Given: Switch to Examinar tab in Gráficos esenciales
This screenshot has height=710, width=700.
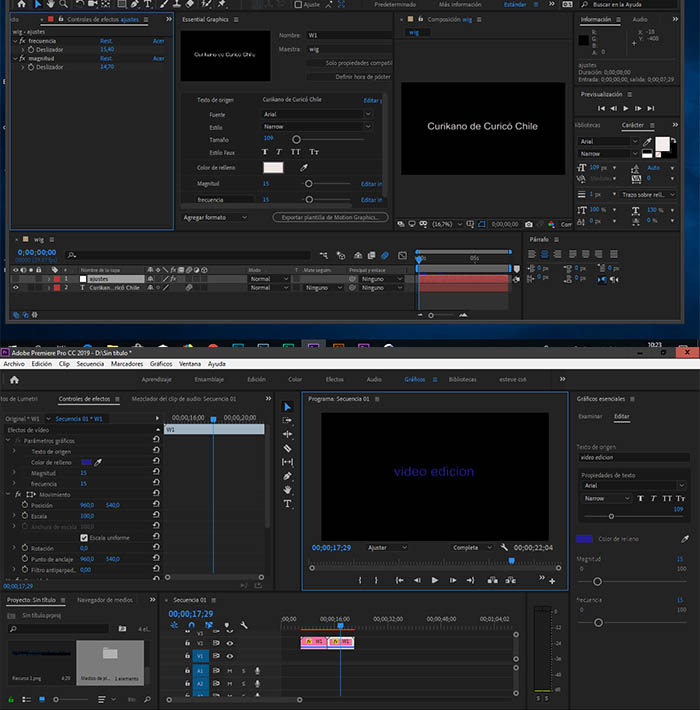Looking at the screenshot, I should 590,417.
